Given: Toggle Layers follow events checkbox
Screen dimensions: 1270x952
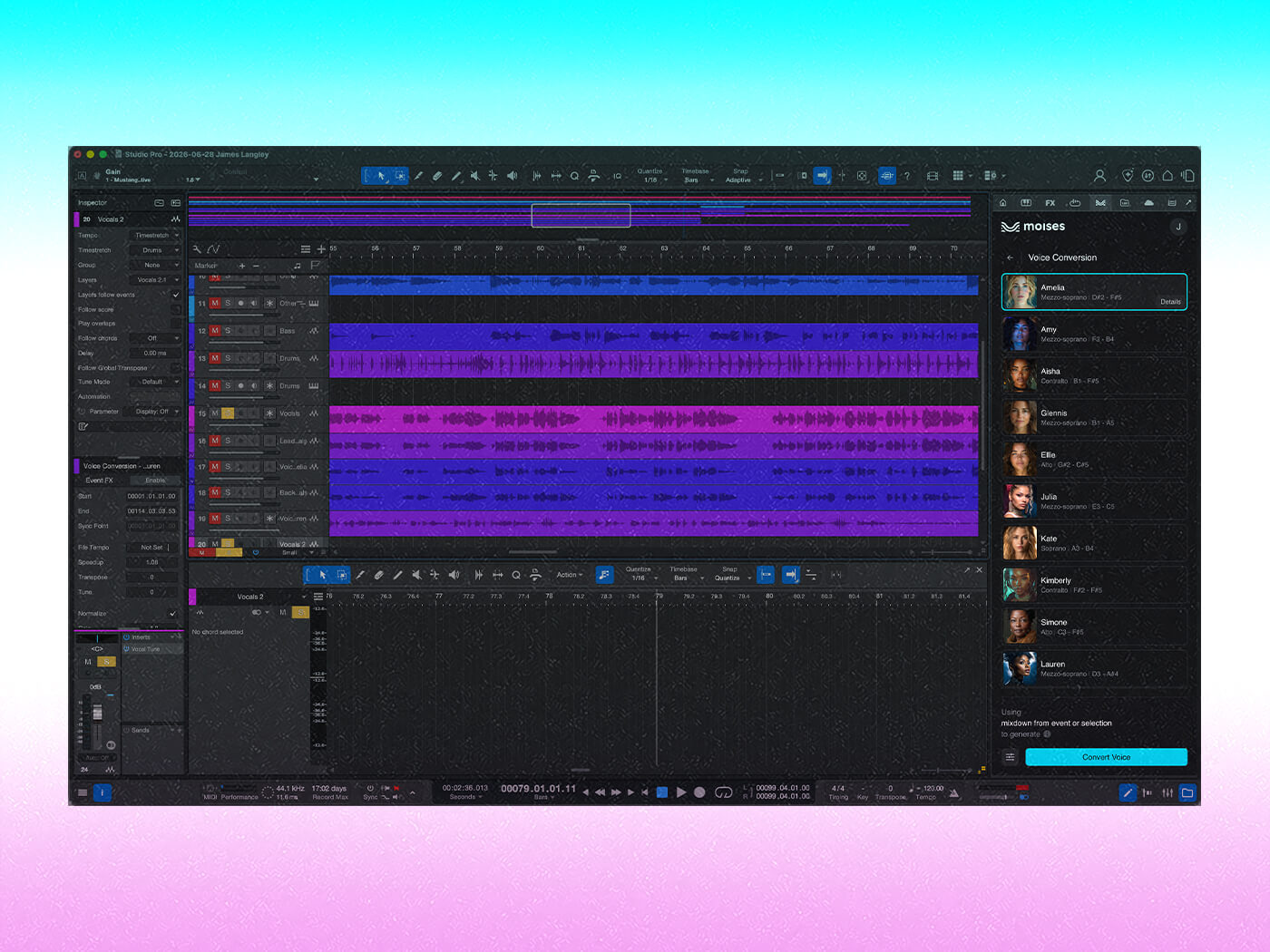Looking at the screenshot, I should [176, 295].
